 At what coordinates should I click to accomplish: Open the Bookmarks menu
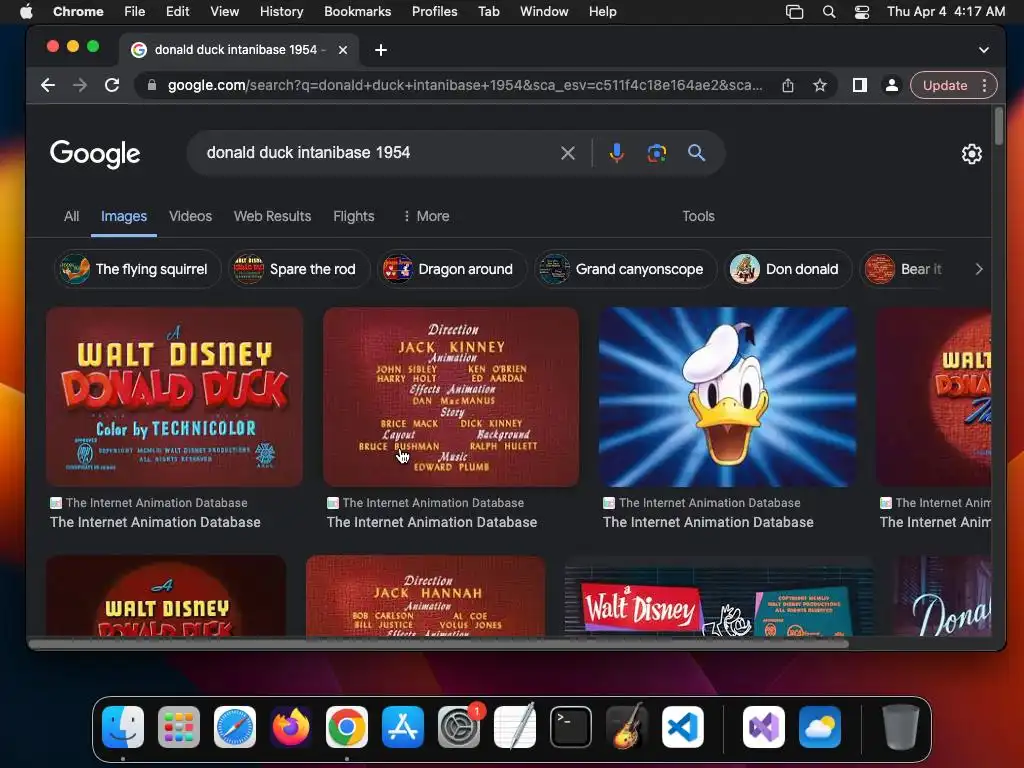pyautogui.click(x=357, y=12)
